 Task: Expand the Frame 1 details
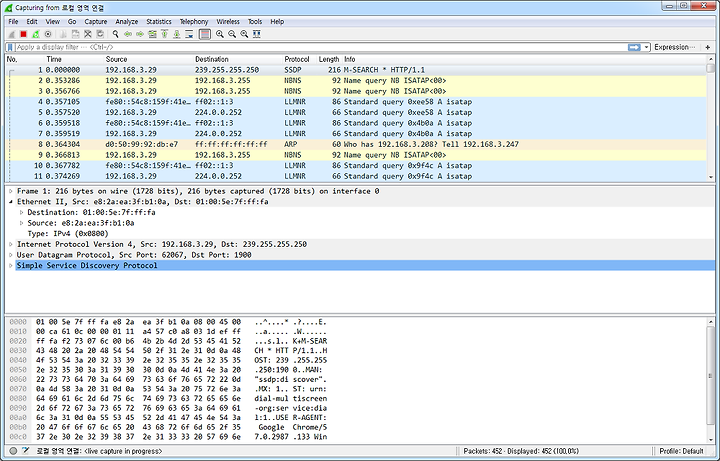(11, 191)
